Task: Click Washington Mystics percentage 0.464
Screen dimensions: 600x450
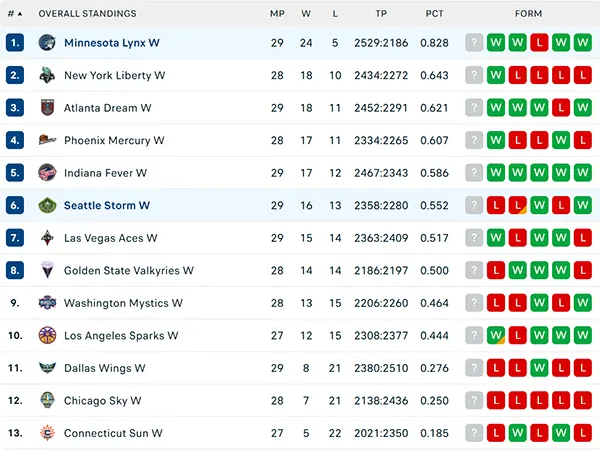Action: [434, 303]
